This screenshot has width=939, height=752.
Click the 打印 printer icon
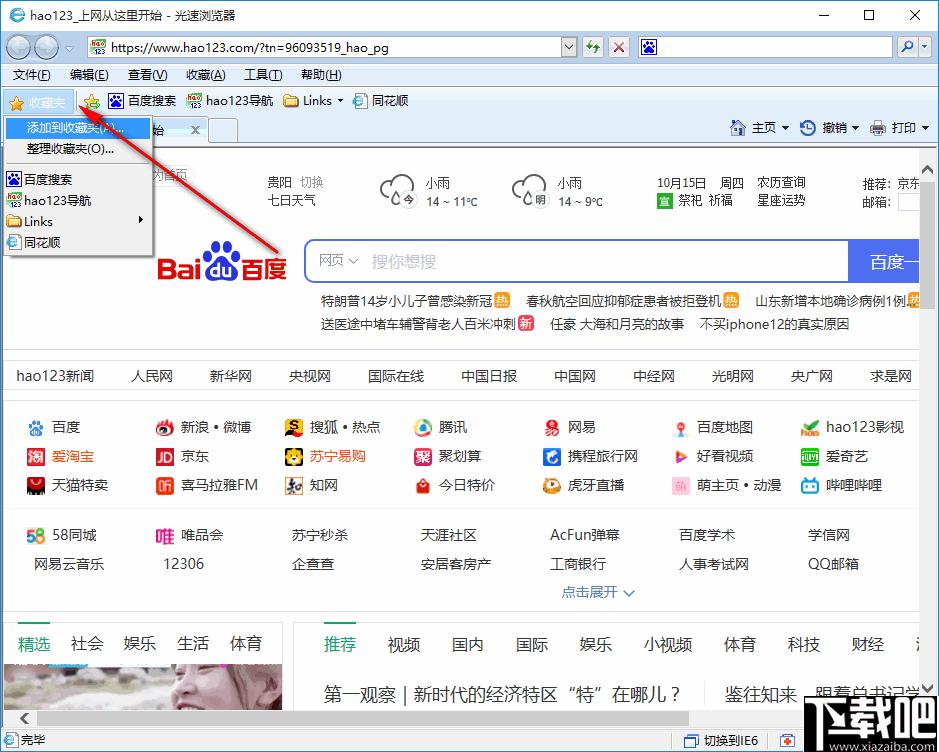pyautogui.click(x=877, y=128)
